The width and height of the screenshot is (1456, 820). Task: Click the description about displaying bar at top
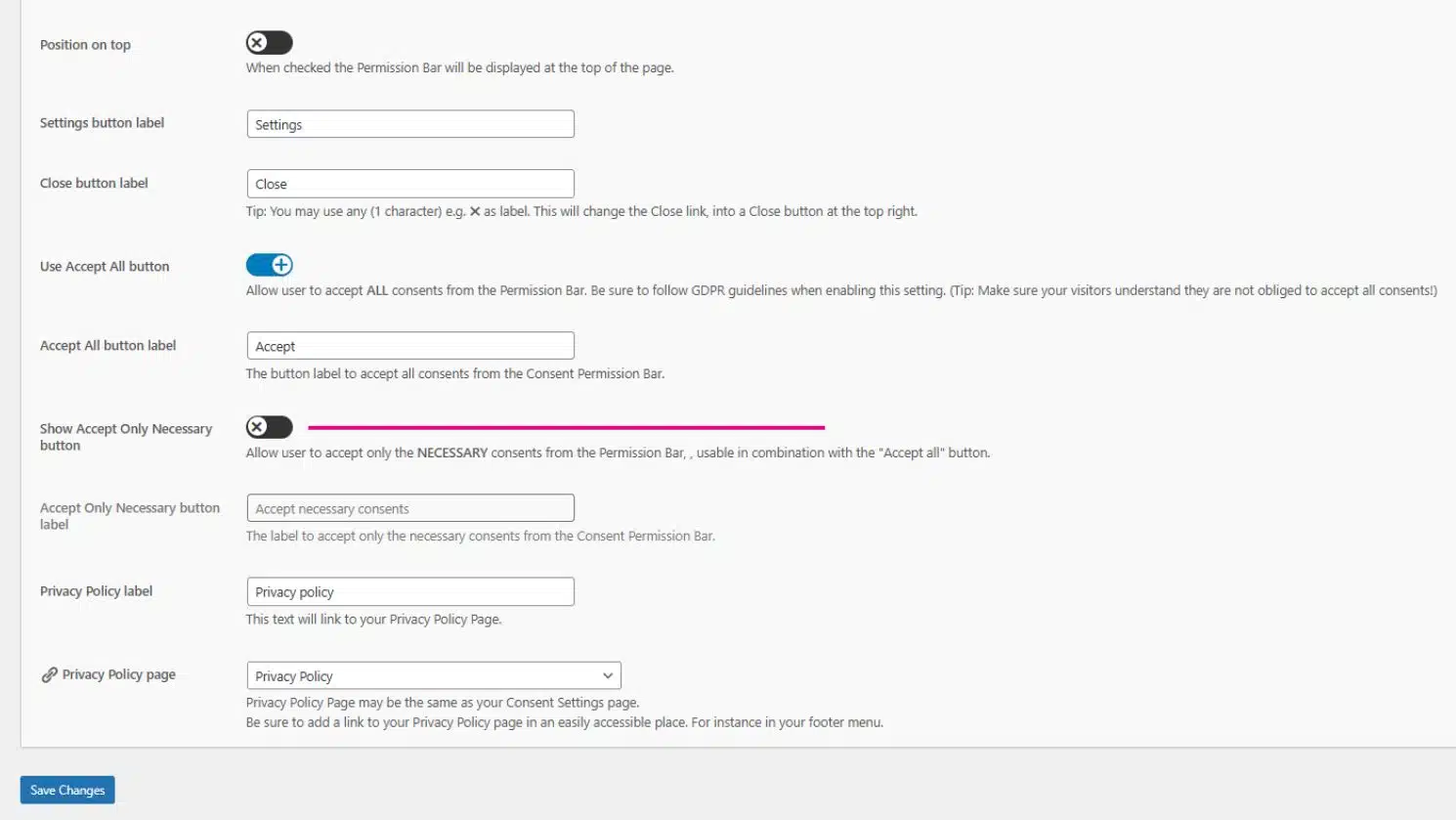coord(459,68)
